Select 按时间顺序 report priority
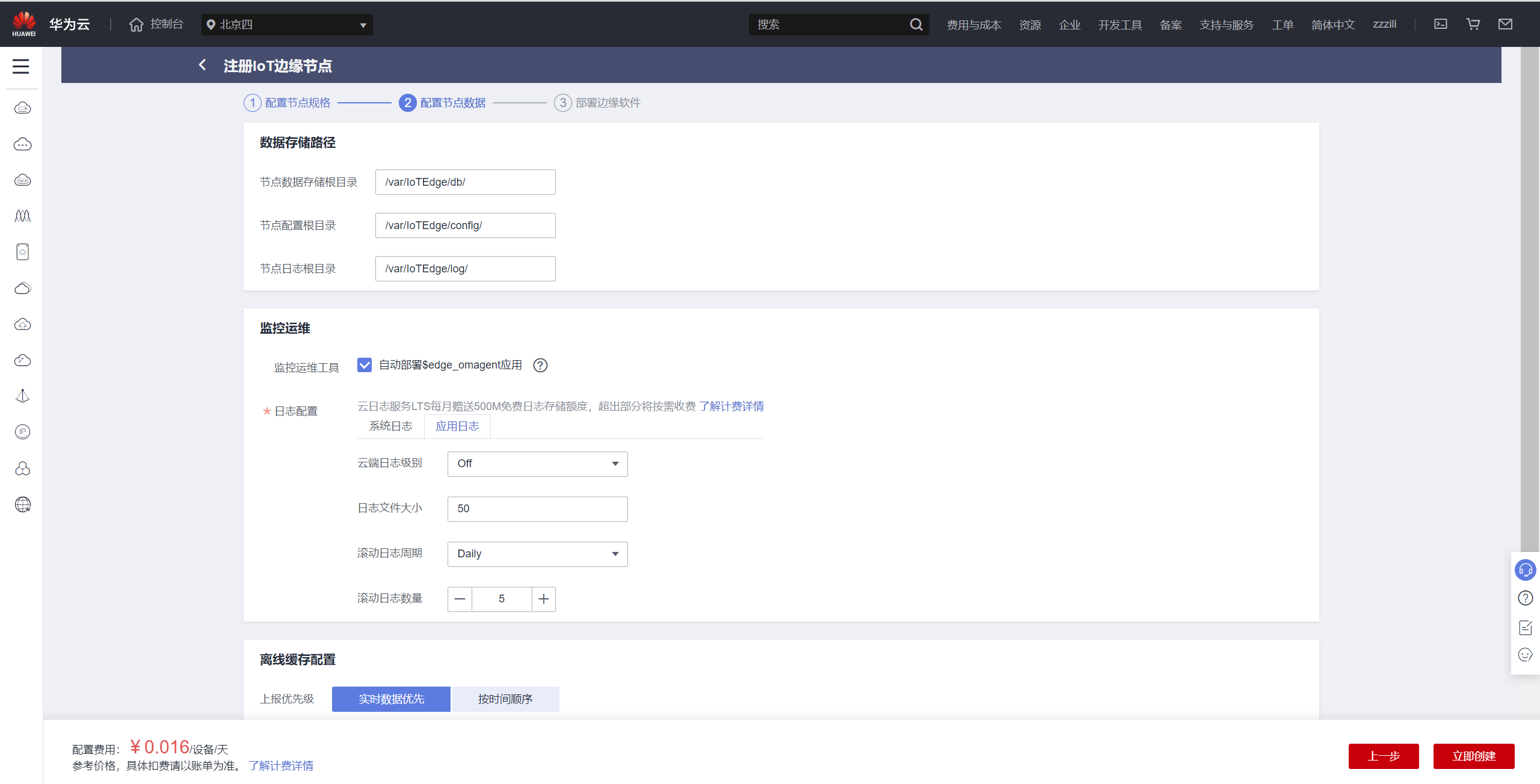Image resolution: width=1540 pixels, height=784 pixels. point(505,699)
